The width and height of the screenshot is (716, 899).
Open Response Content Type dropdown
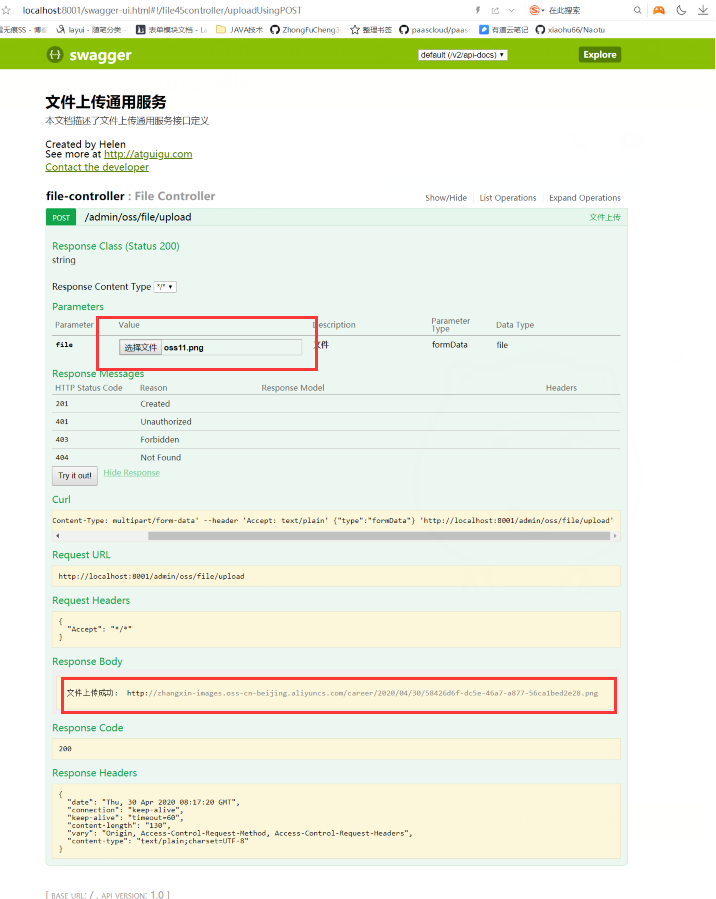[165, 287]
